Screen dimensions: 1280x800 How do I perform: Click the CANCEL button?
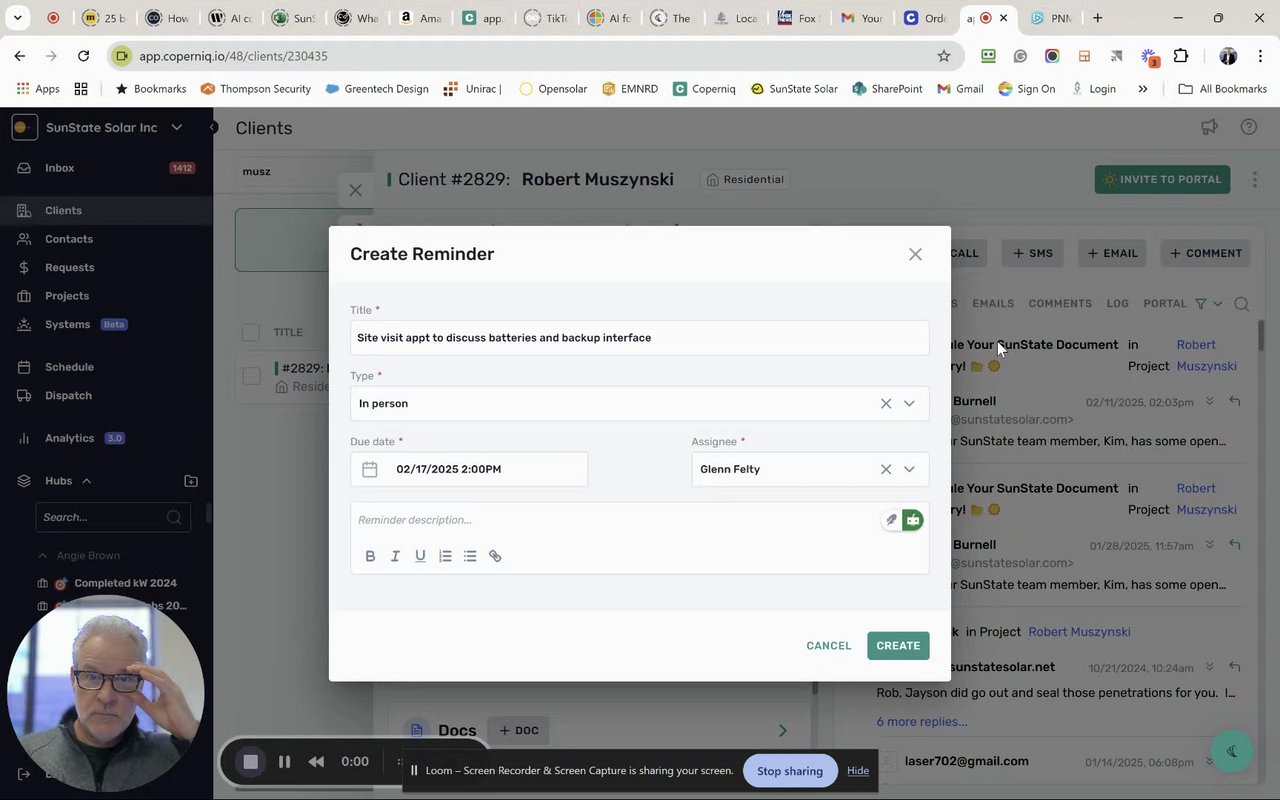point(829,646)
